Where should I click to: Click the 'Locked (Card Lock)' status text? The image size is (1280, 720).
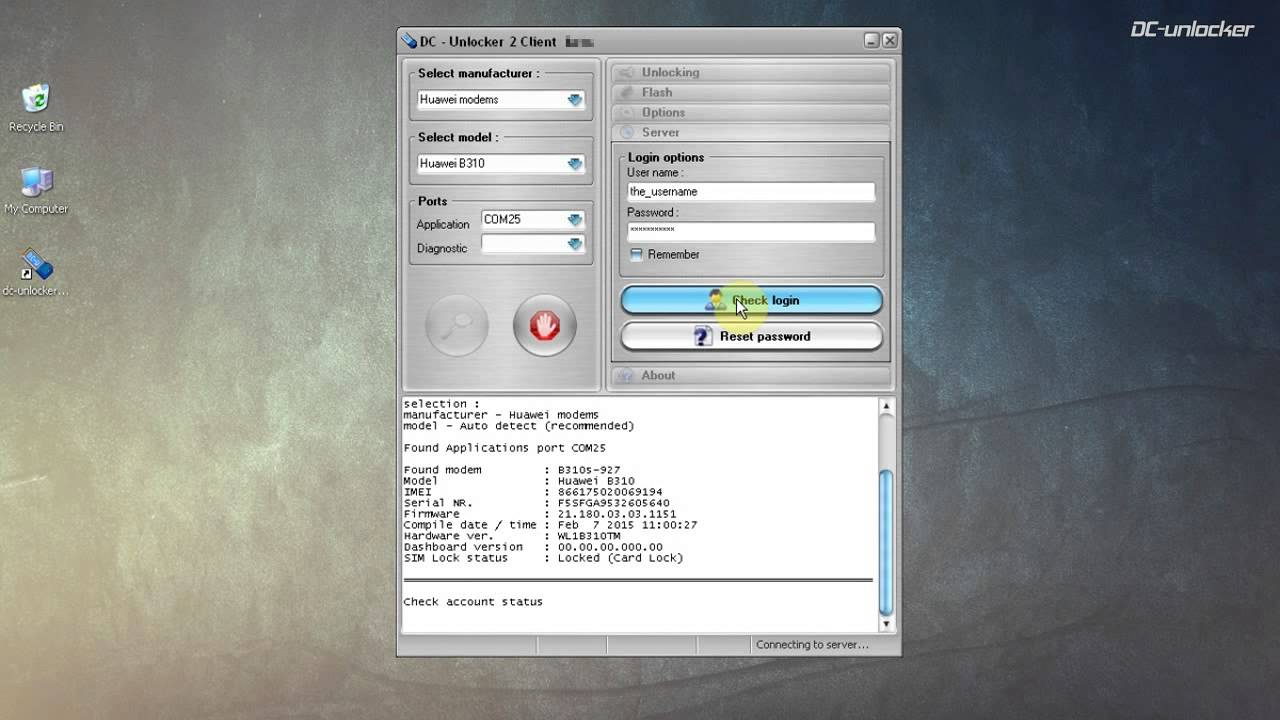[x=620, y=558]
